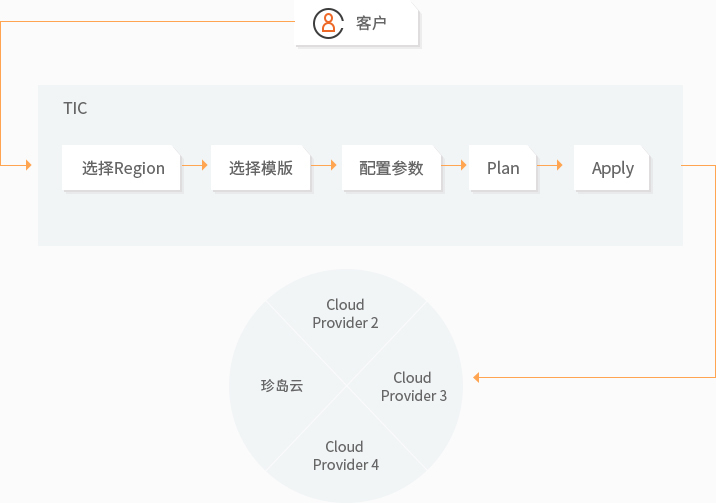
Task: Pick the Cloud Provider 3 segment
Action: pyautogui.click(x=413, y=386)
